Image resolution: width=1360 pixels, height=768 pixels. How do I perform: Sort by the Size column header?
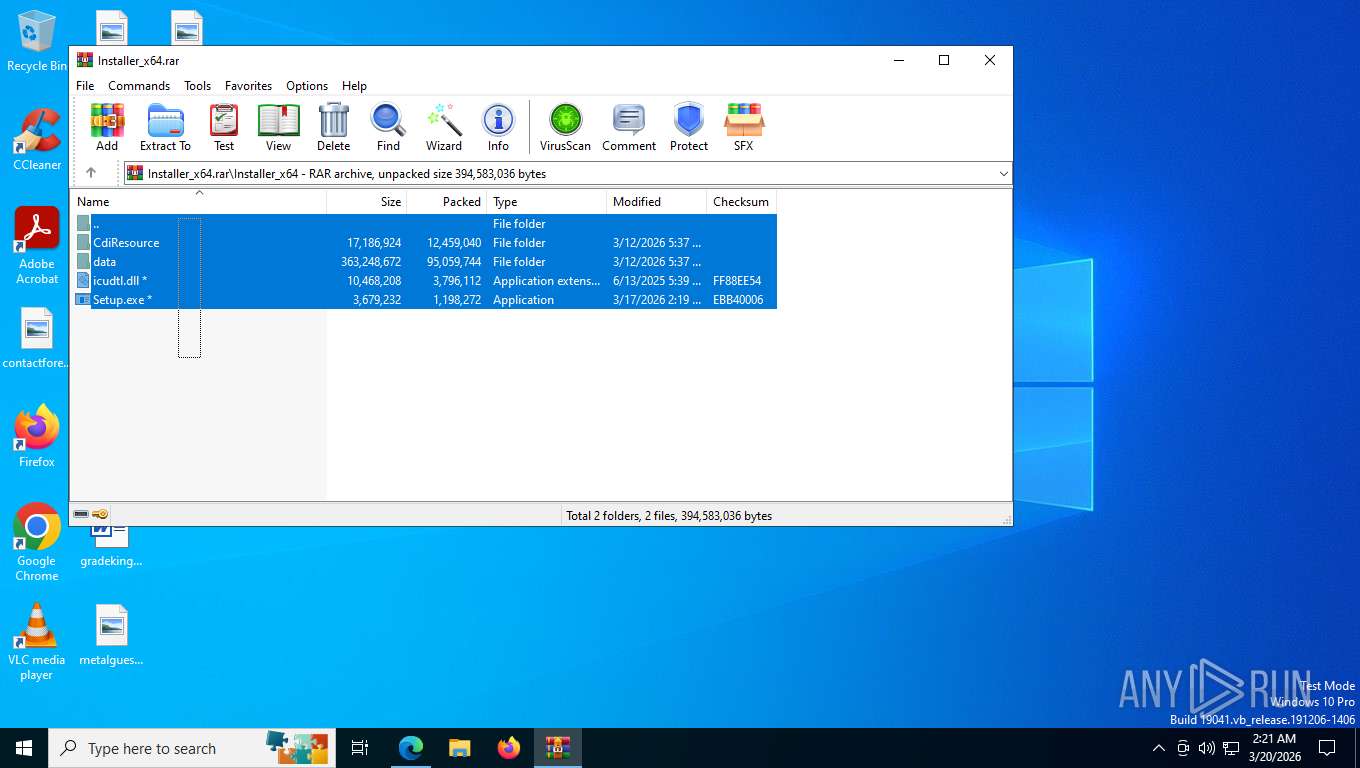pos(367,202)
